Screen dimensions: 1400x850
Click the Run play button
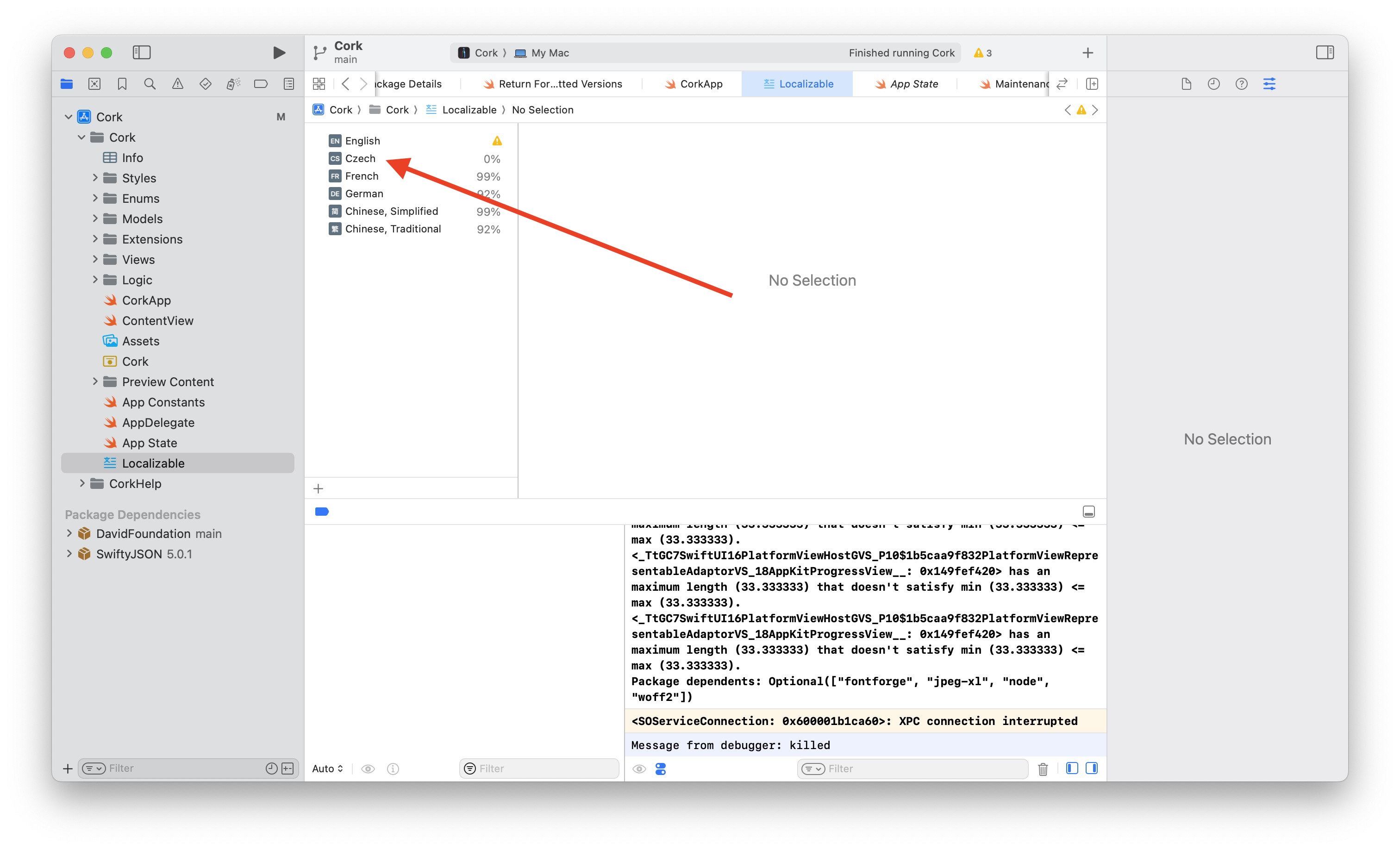pos(278,53)
